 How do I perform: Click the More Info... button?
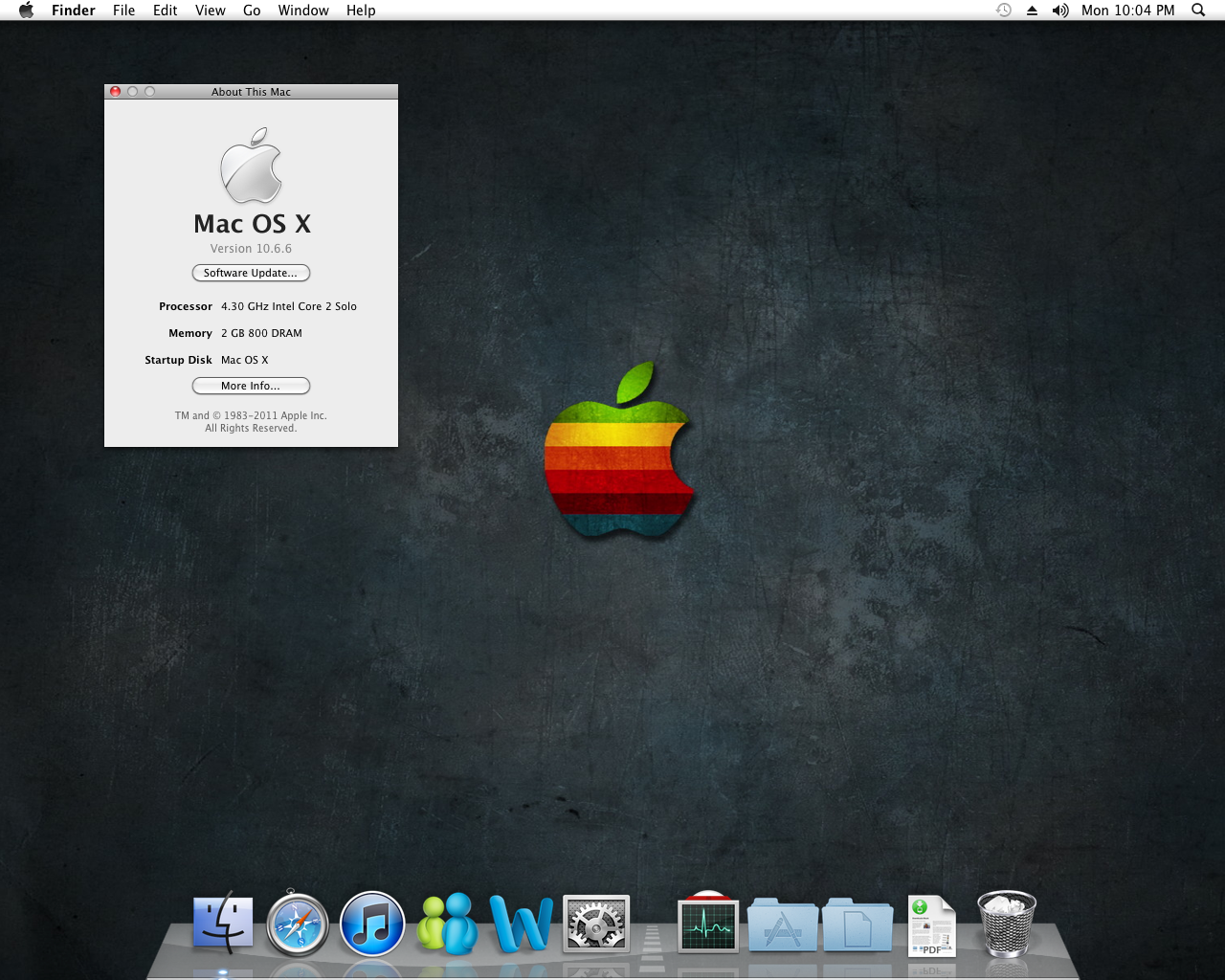coord(251,386)
